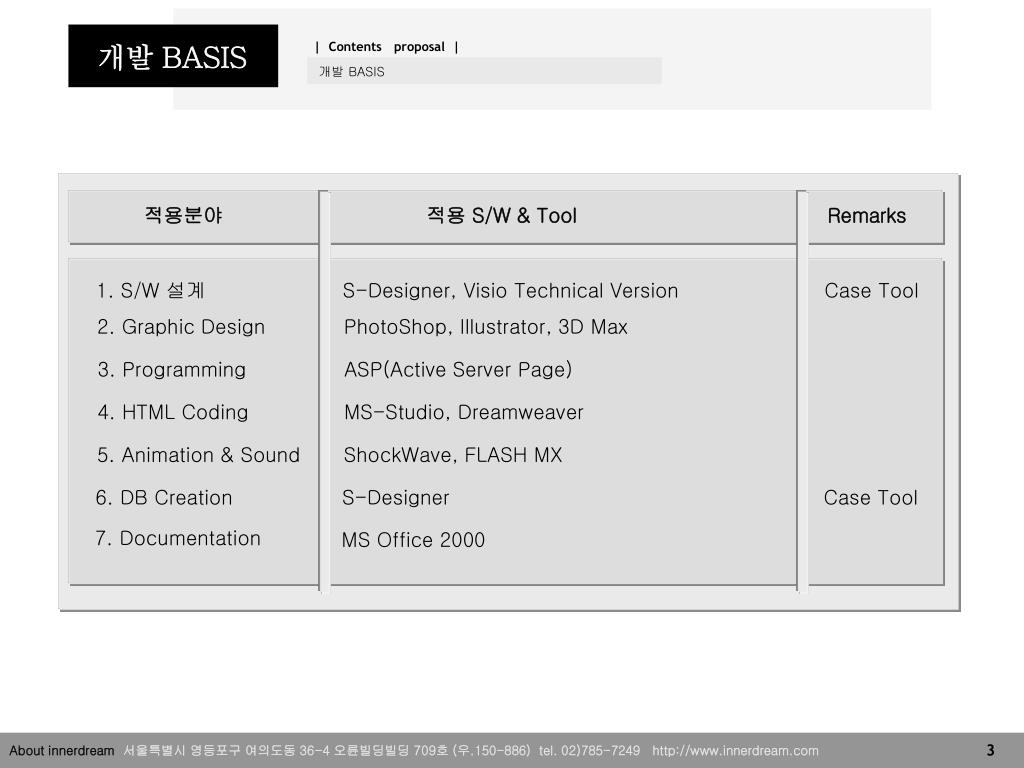Click ShockWave, FLASH MX entry

(x=453, y=455)
